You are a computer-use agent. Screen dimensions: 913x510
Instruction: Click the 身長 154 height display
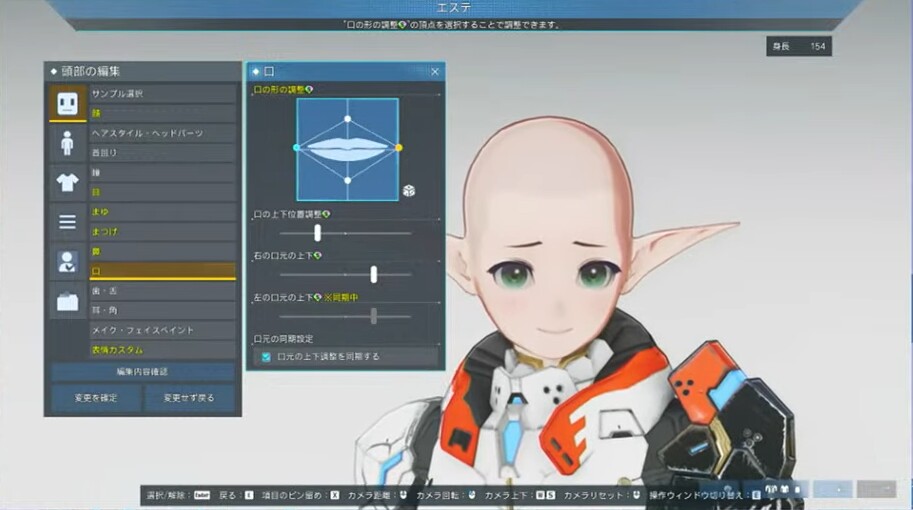(799, 47)
